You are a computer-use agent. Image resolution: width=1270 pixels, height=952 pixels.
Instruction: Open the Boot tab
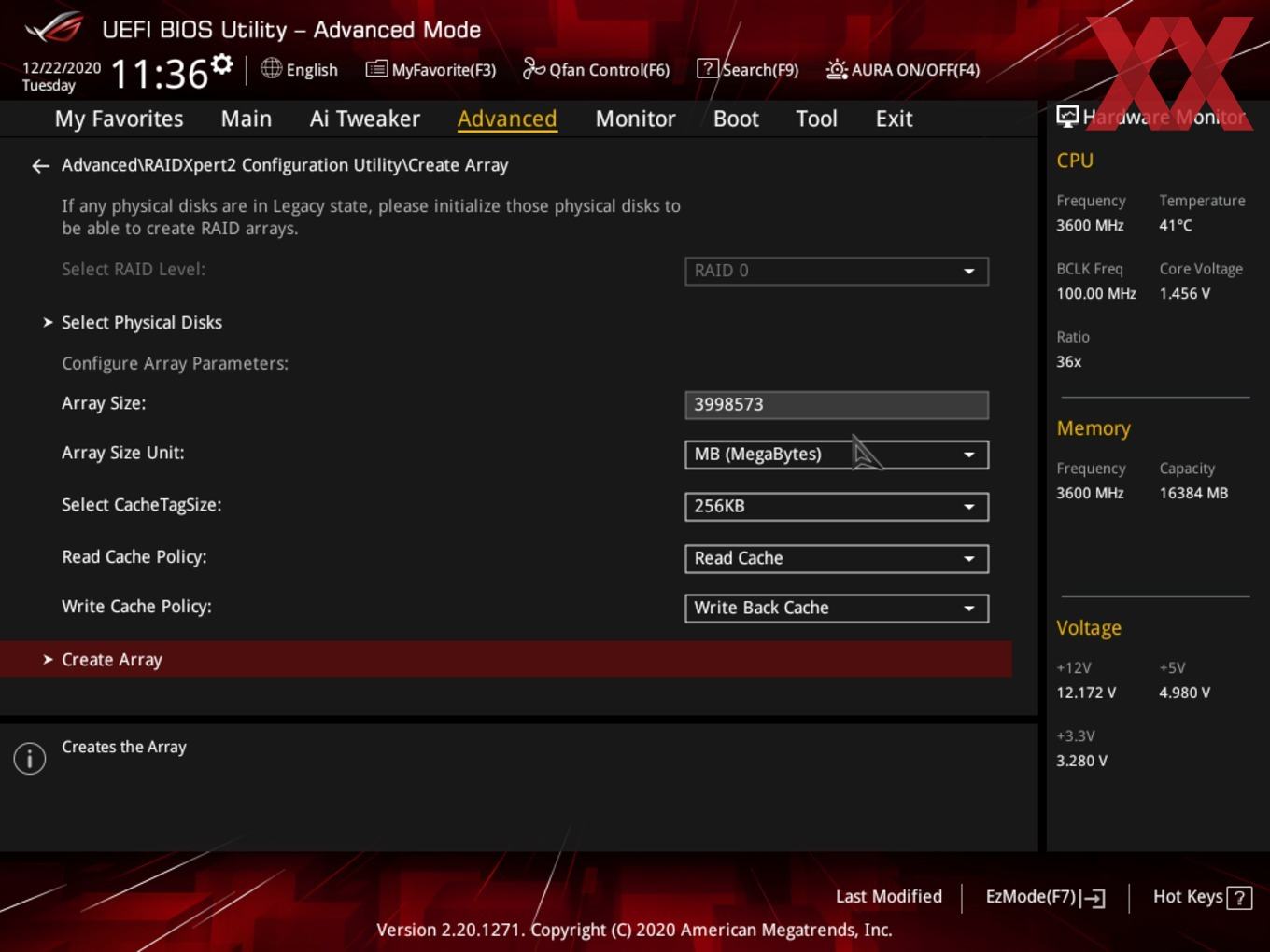coord(736,119)
